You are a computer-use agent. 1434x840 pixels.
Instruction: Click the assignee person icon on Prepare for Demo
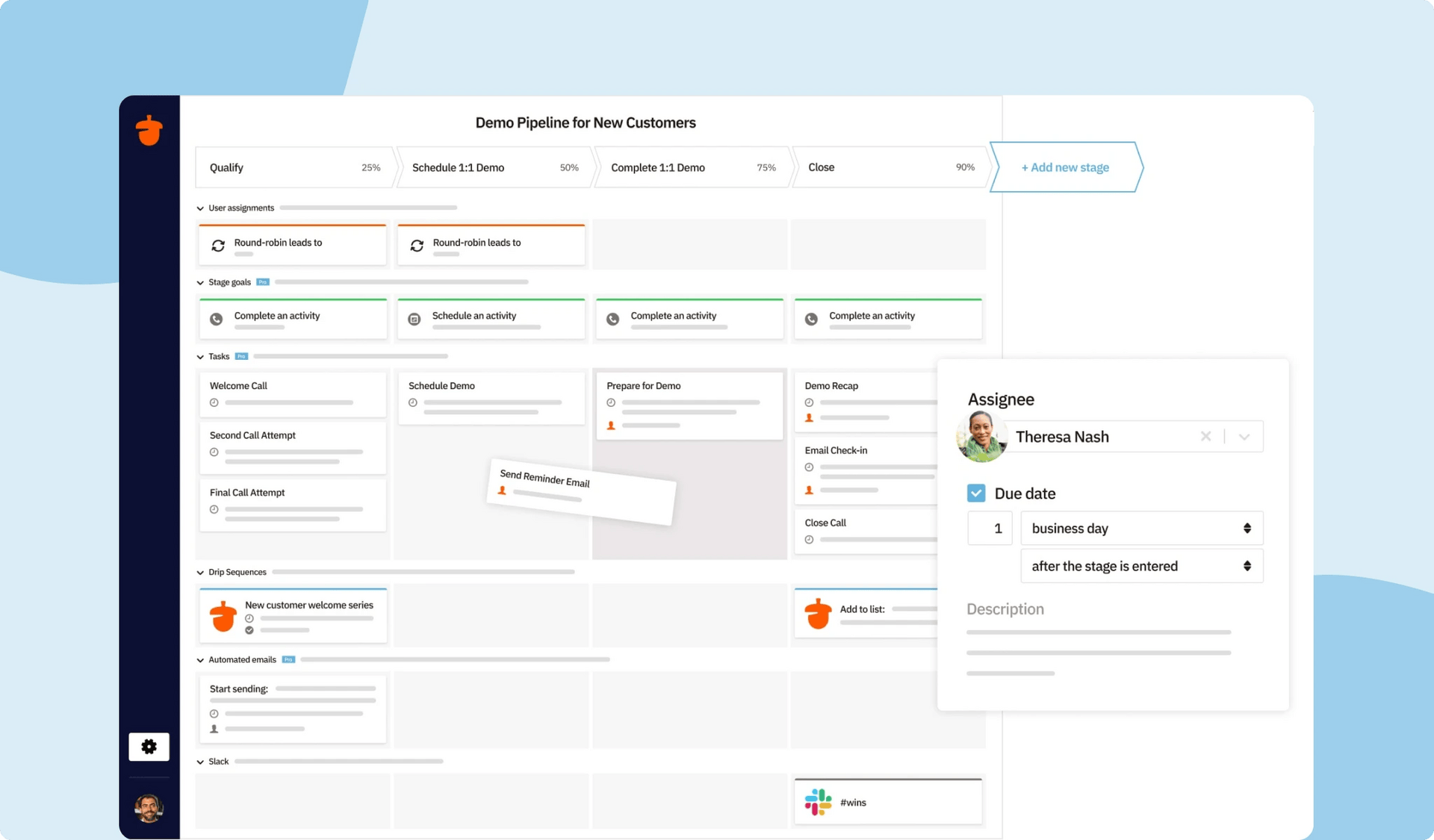point(610,426)
